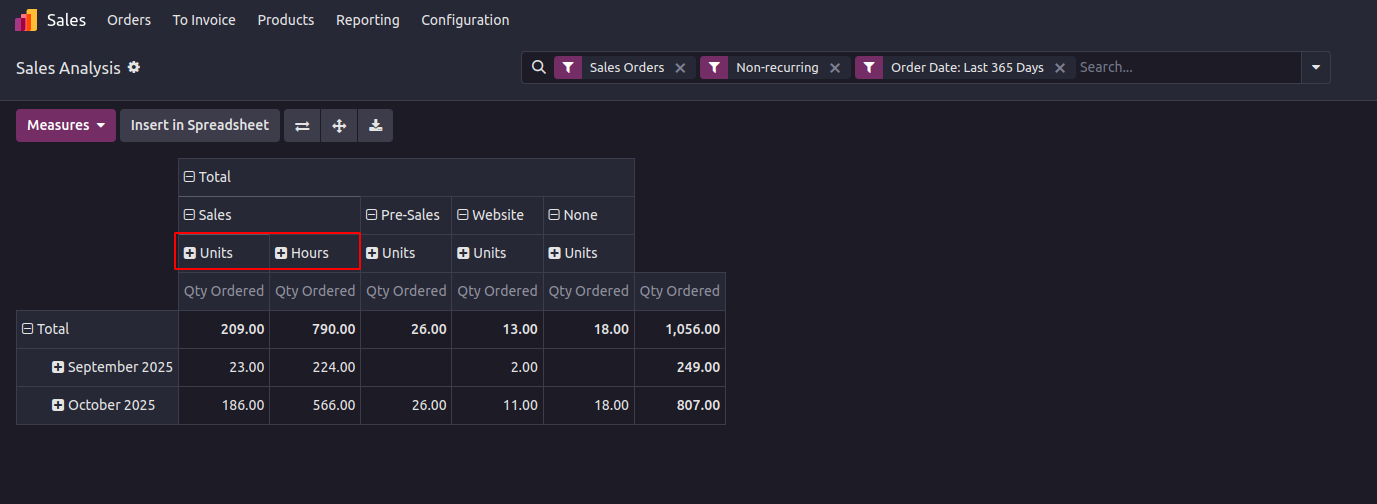This screenshot has height=504, width=1377.
Task: Open the Measures dropdown
Action: 66,126
